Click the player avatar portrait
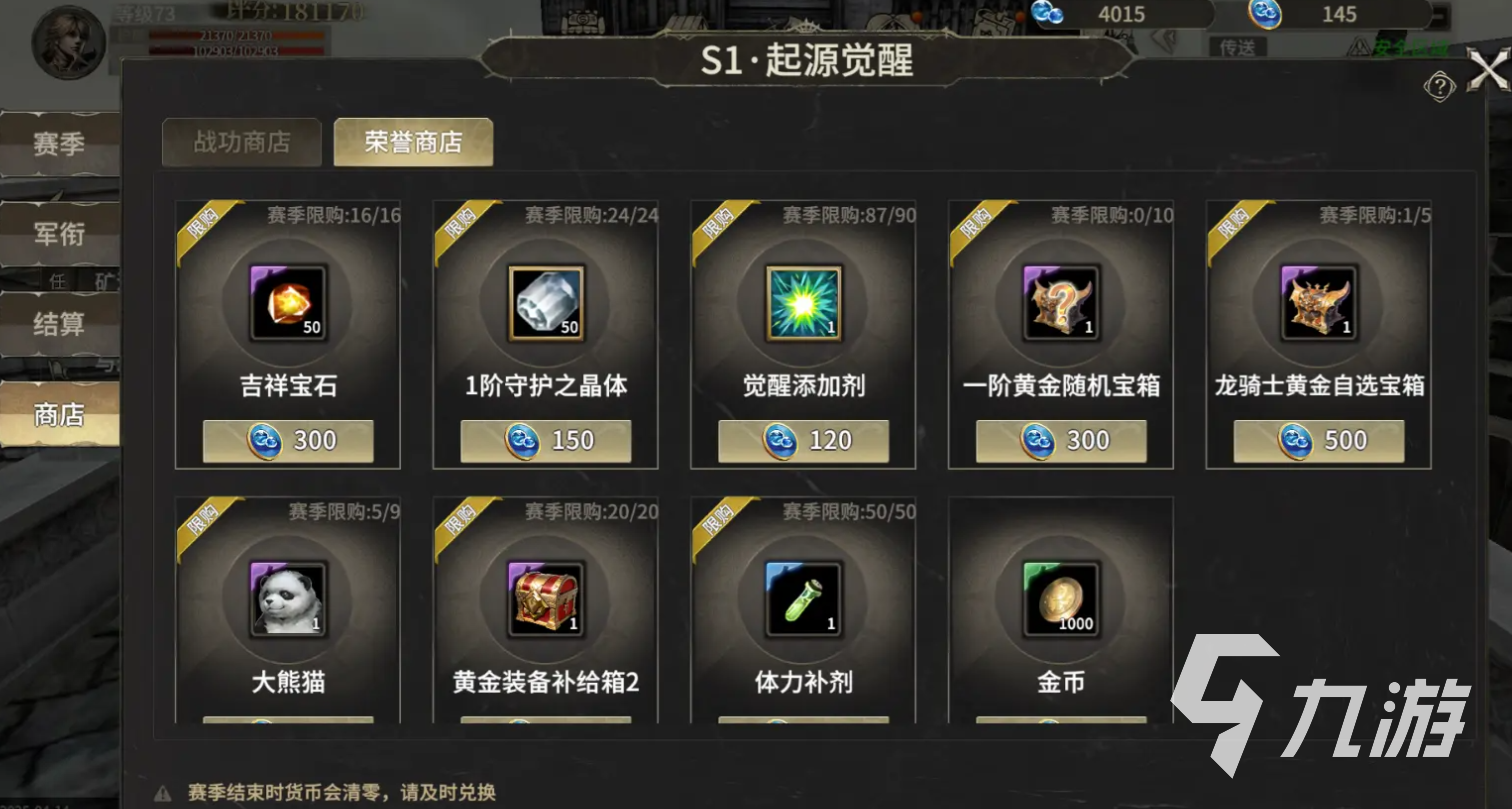 [x=68, y=42]
